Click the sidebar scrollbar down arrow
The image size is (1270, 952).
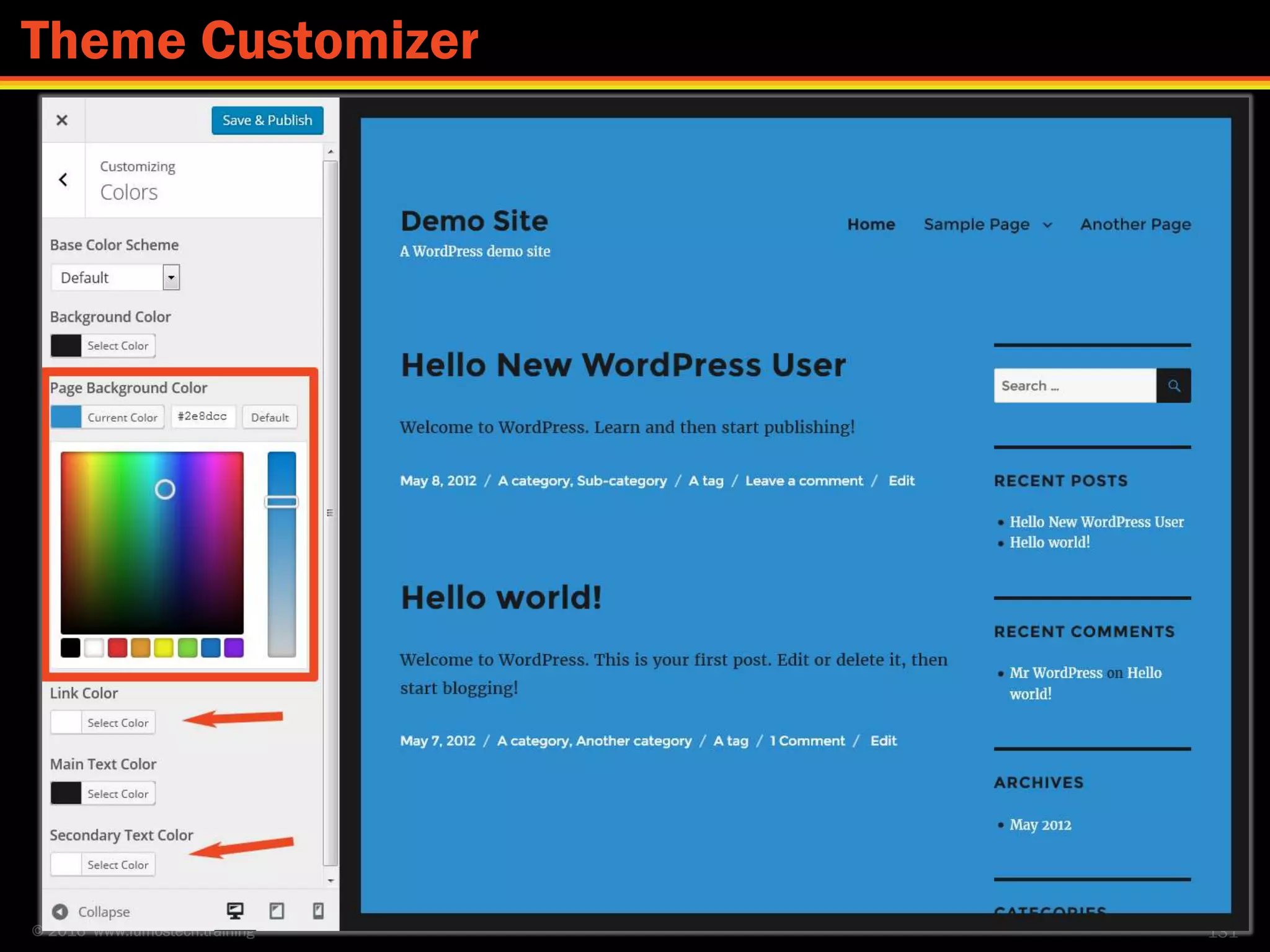[331, 881]
